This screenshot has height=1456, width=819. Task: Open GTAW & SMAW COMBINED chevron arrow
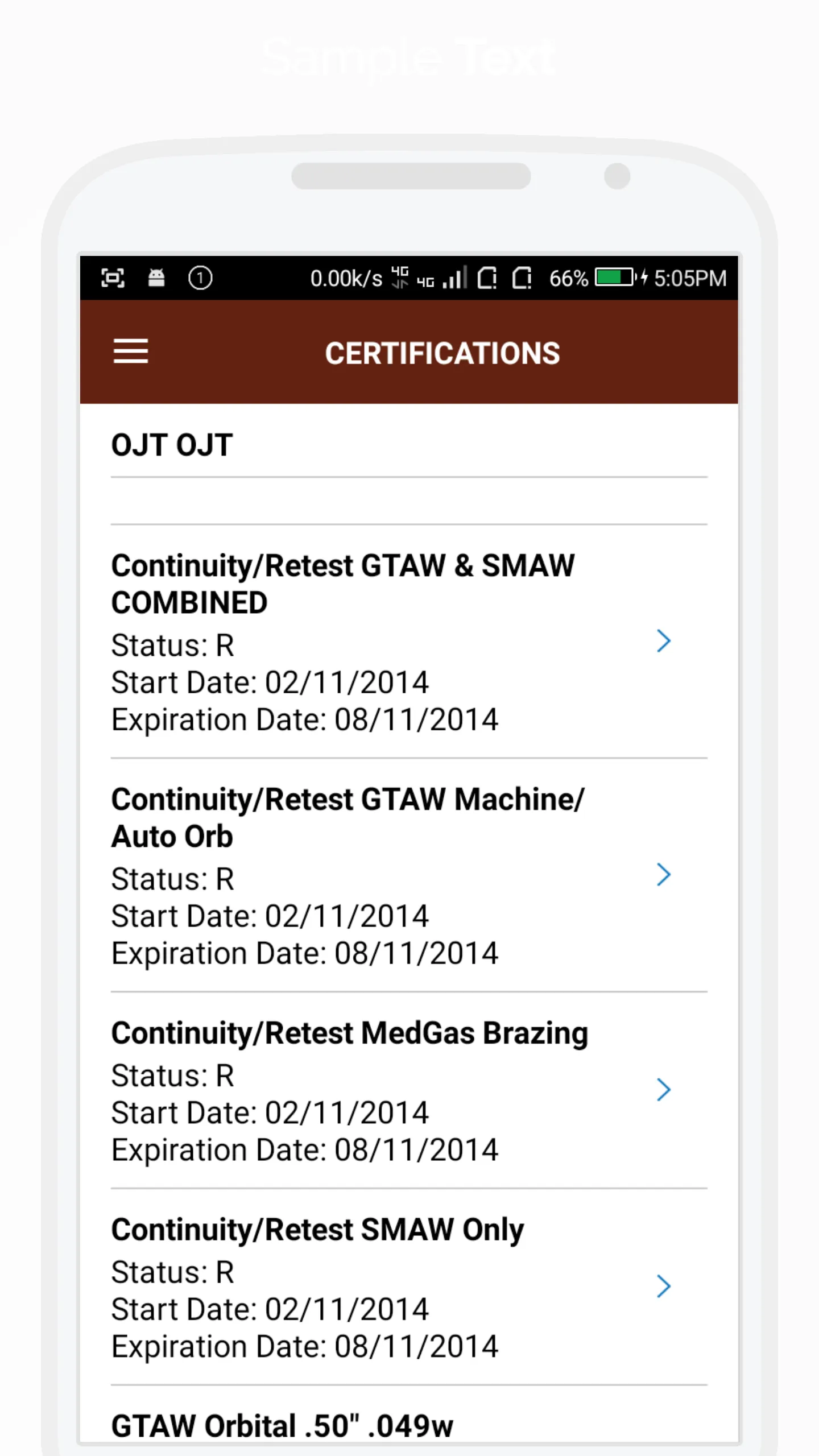(x=663, y=641)
